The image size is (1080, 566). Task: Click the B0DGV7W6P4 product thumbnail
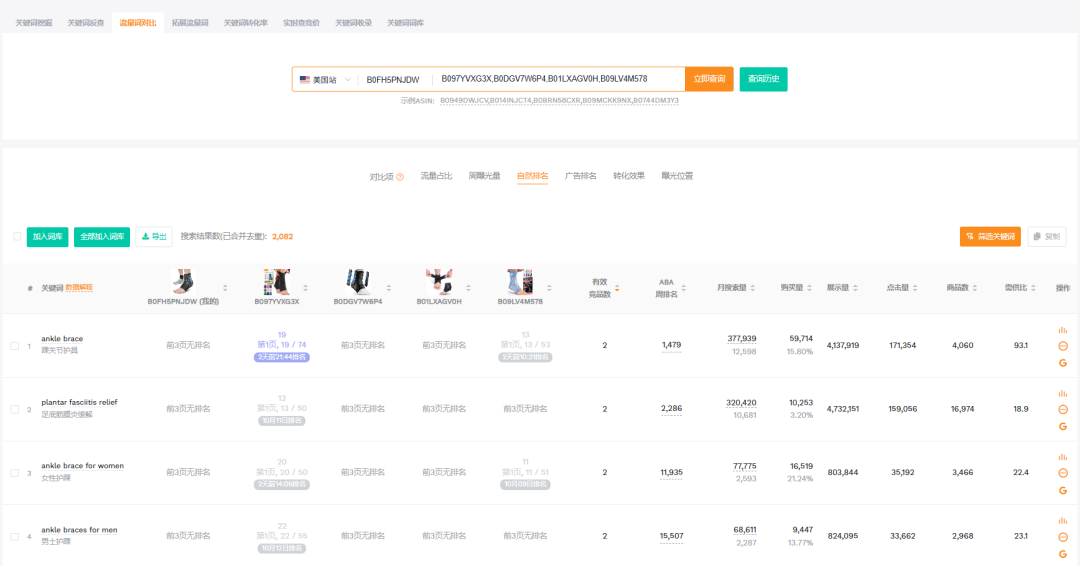358,282
